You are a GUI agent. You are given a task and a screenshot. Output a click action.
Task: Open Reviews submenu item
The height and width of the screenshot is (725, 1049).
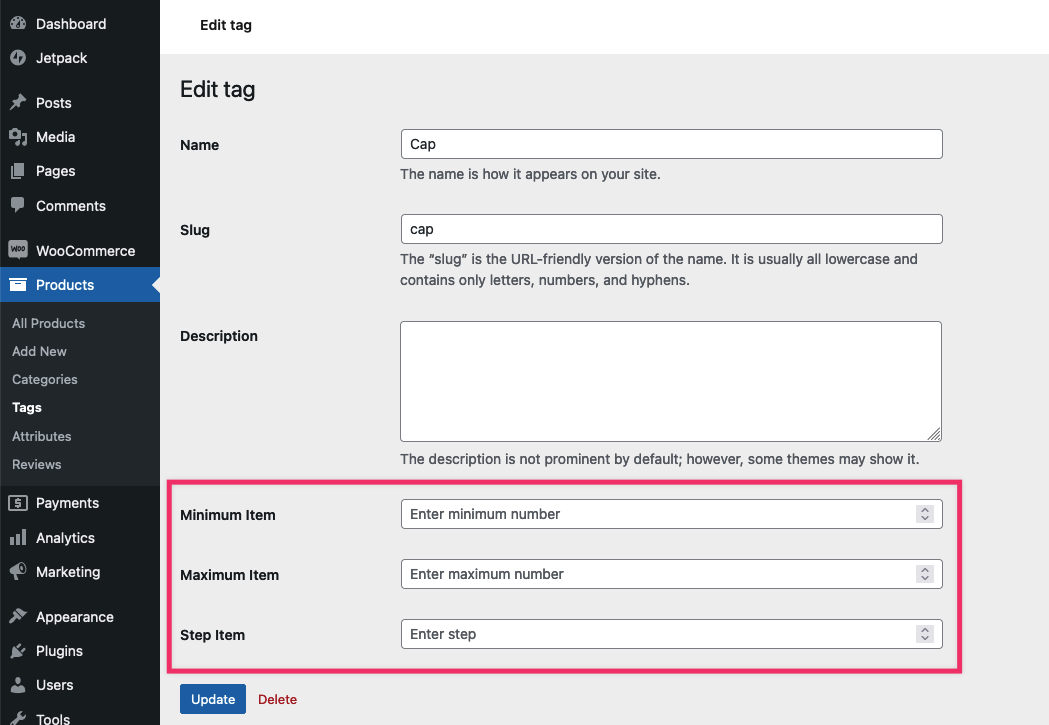coord(36,464)
